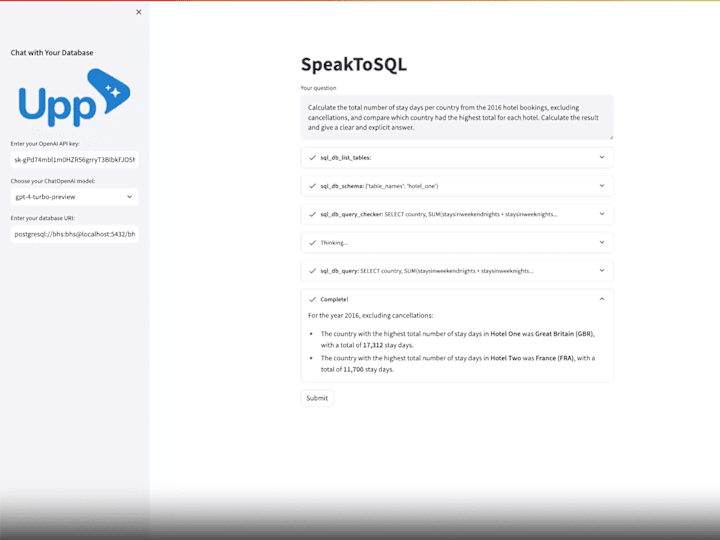Viewport: 720px width, 540px height.
Task: Click the 'Your question' label
Action: tap(319, 88)
